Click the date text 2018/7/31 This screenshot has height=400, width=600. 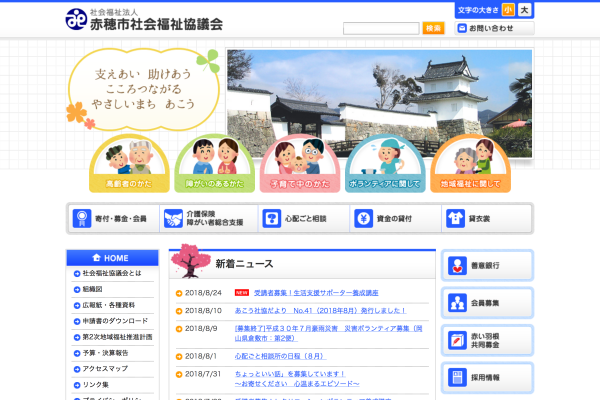coord(203,374)
